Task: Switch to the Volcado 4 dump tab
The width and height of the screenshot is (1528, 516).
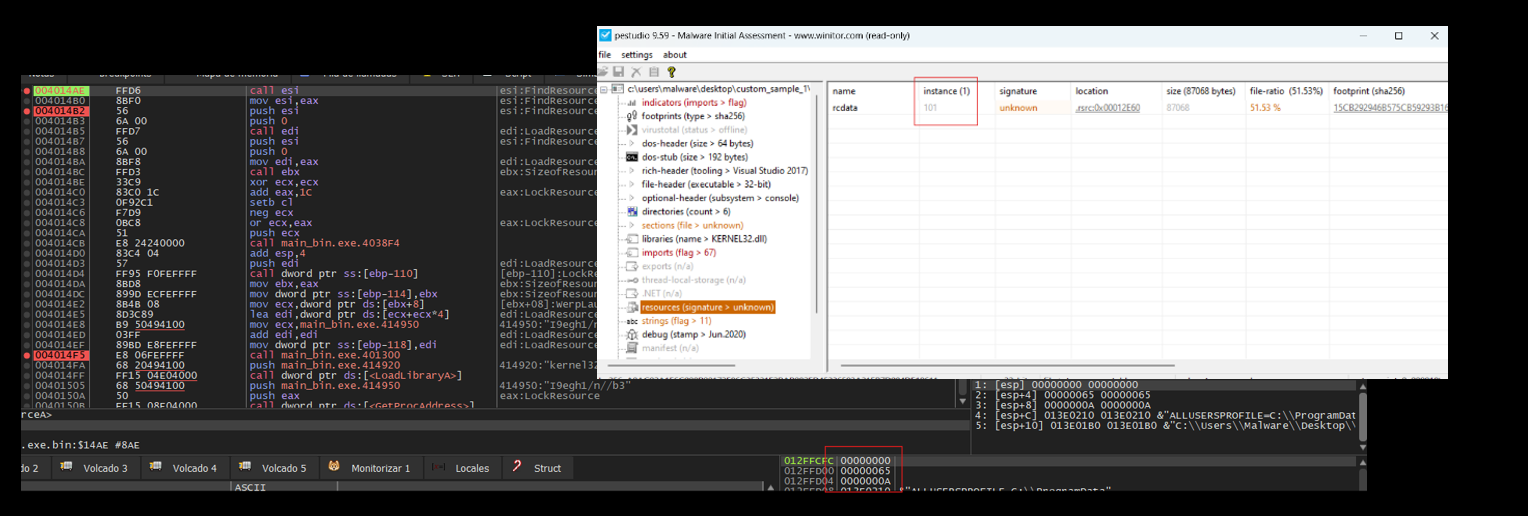Action: (185, 468)
